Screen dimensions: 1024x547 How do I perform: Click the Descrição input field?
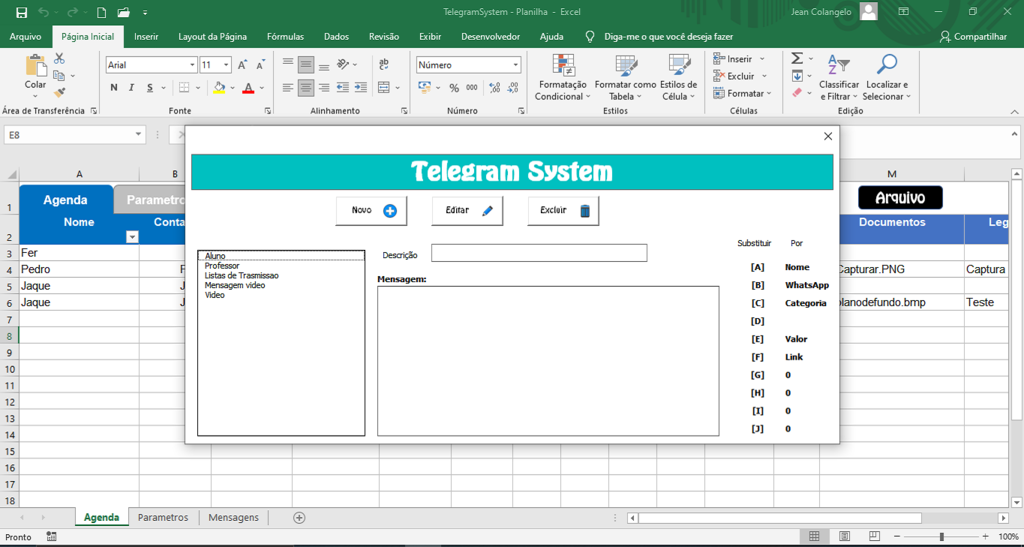click(x=539, y=253)
